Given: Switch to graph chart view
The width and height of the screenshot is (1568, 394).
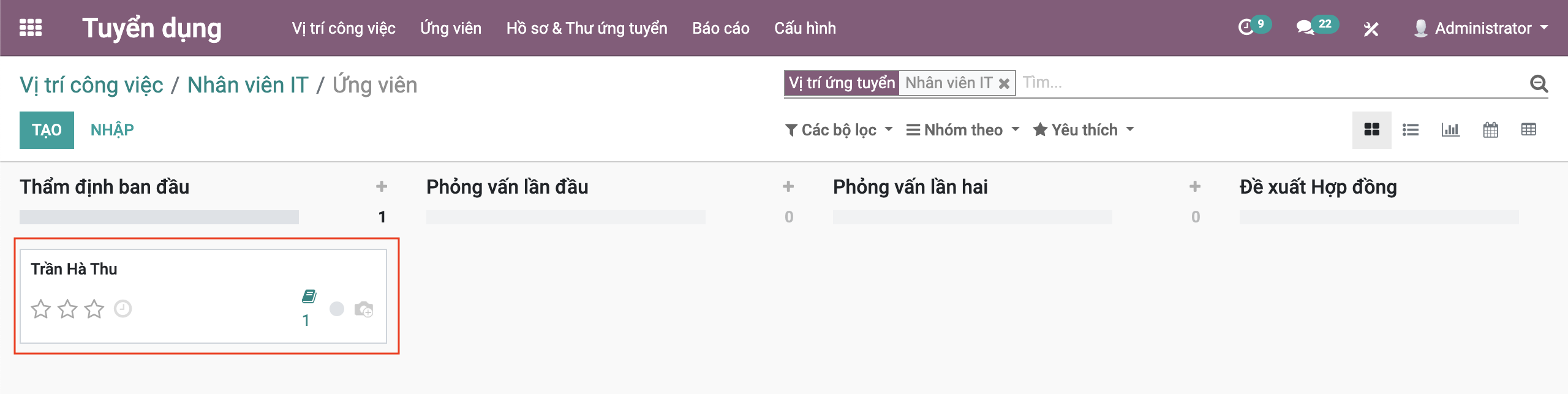Looking at the screenshot, I should tap(1450, 130).
